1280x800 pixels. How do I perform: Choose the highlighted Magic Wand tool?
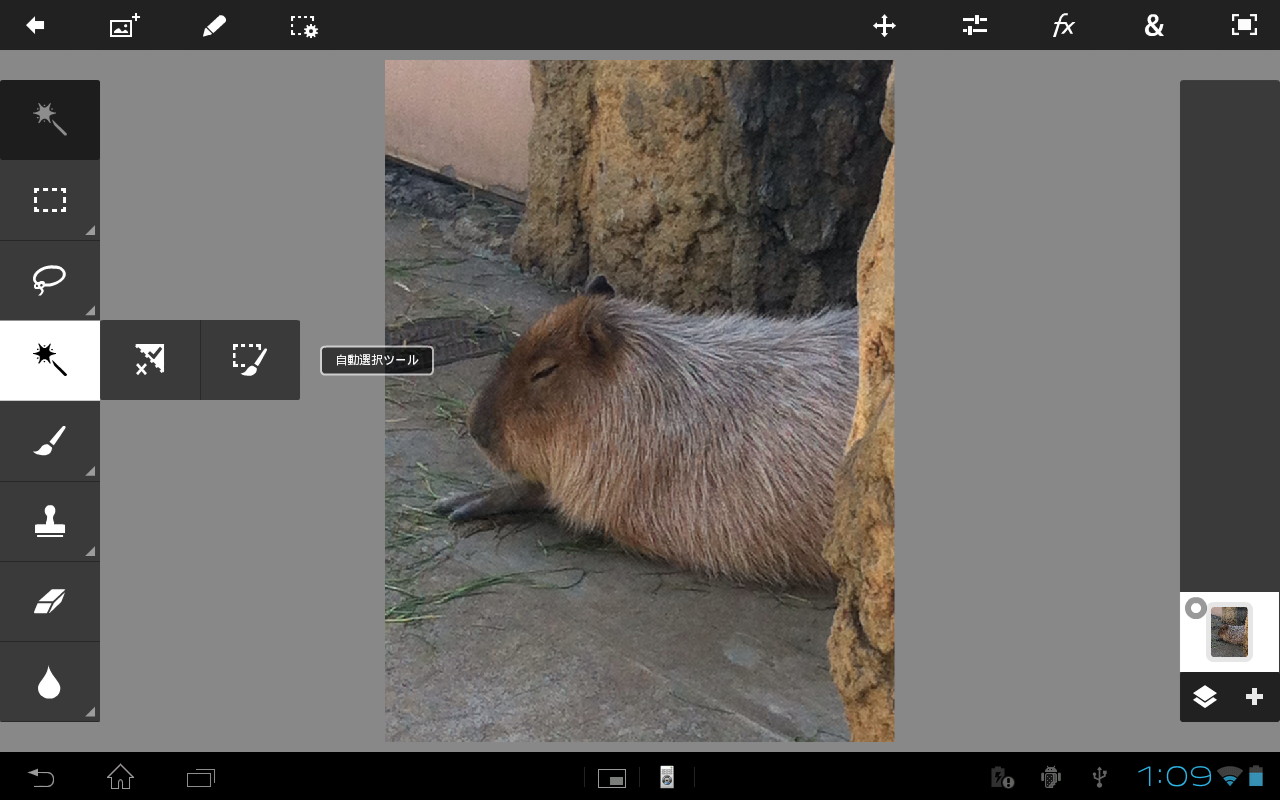click(x=50, y=360)
